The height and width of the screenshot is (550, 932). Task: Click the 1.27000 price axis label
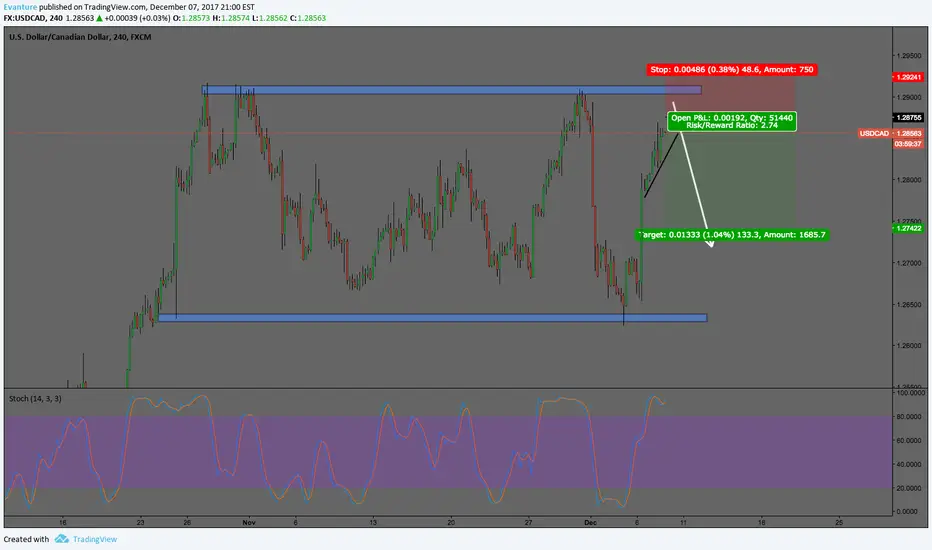tap(909, 263)
